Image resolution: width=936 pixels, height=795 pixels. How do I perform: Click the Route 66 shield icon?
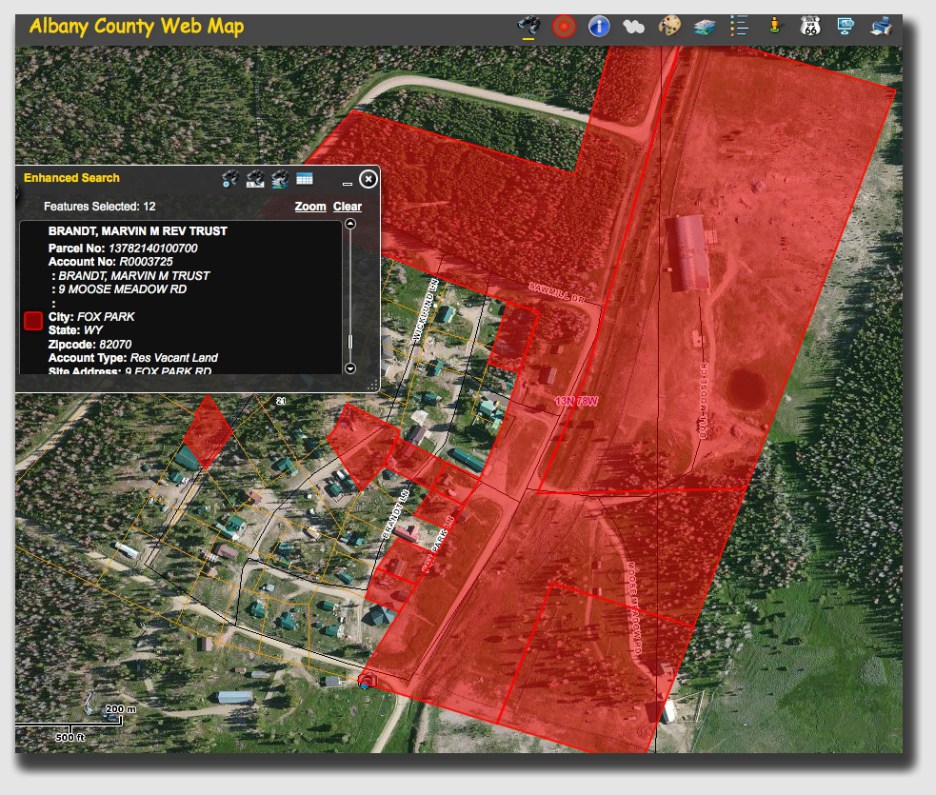810,27
